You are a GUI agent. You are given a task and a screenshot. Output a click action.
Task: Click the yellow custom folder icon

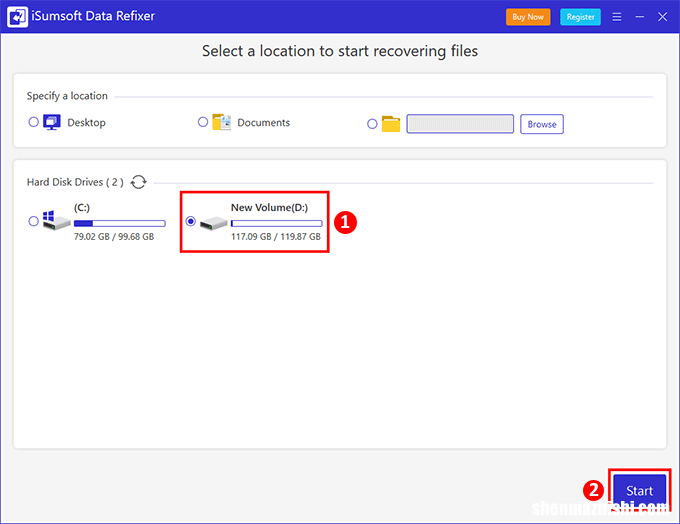coord(391,124)
